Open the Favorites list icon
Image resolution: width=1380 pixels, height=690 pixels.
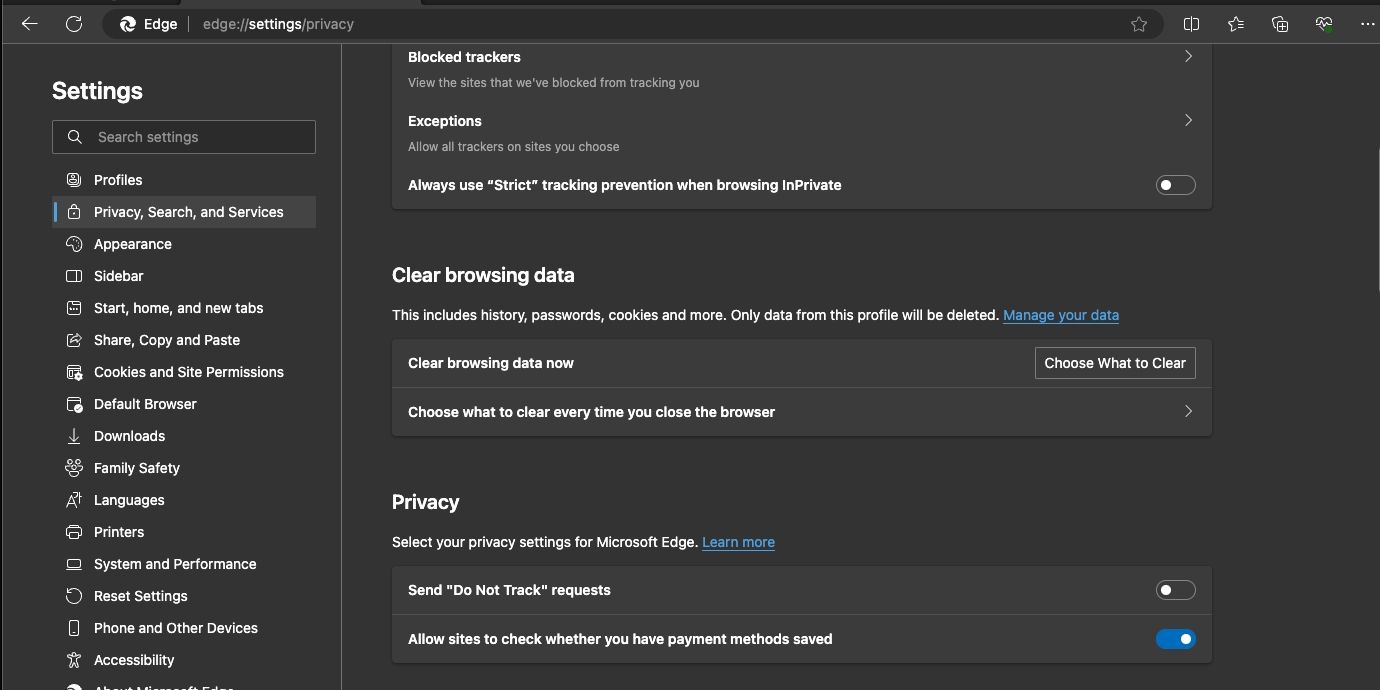1235,23
